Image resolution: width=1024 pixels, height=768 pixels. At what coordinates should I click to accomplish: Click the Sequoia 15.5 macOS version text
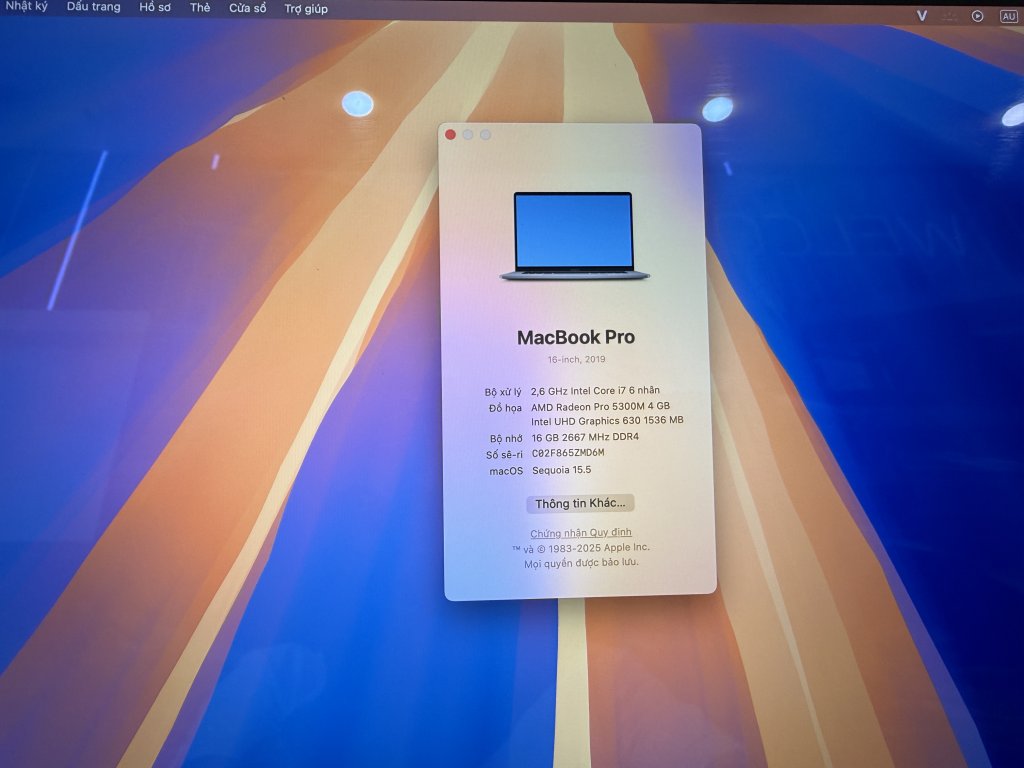click(x=562, y=470)
